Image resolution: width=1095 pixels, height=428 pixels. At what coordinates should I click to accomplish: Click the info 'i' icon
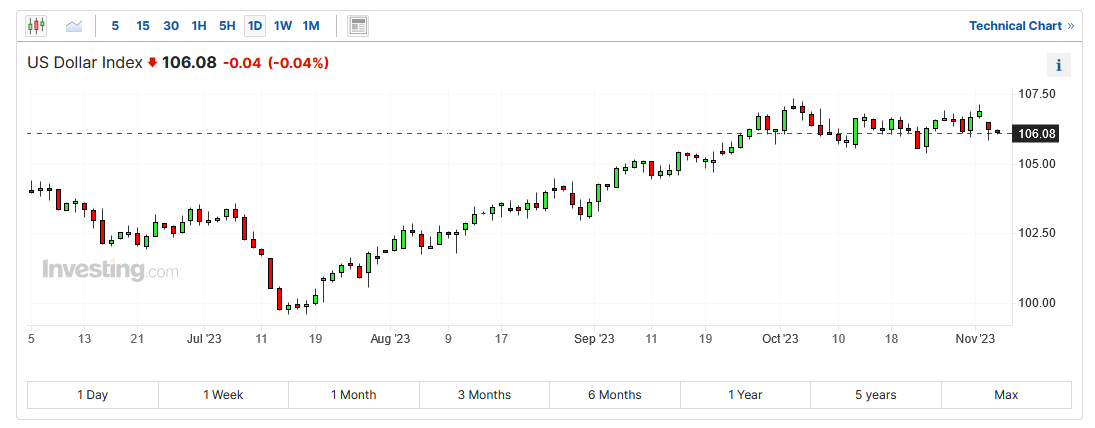[1058, 65]
